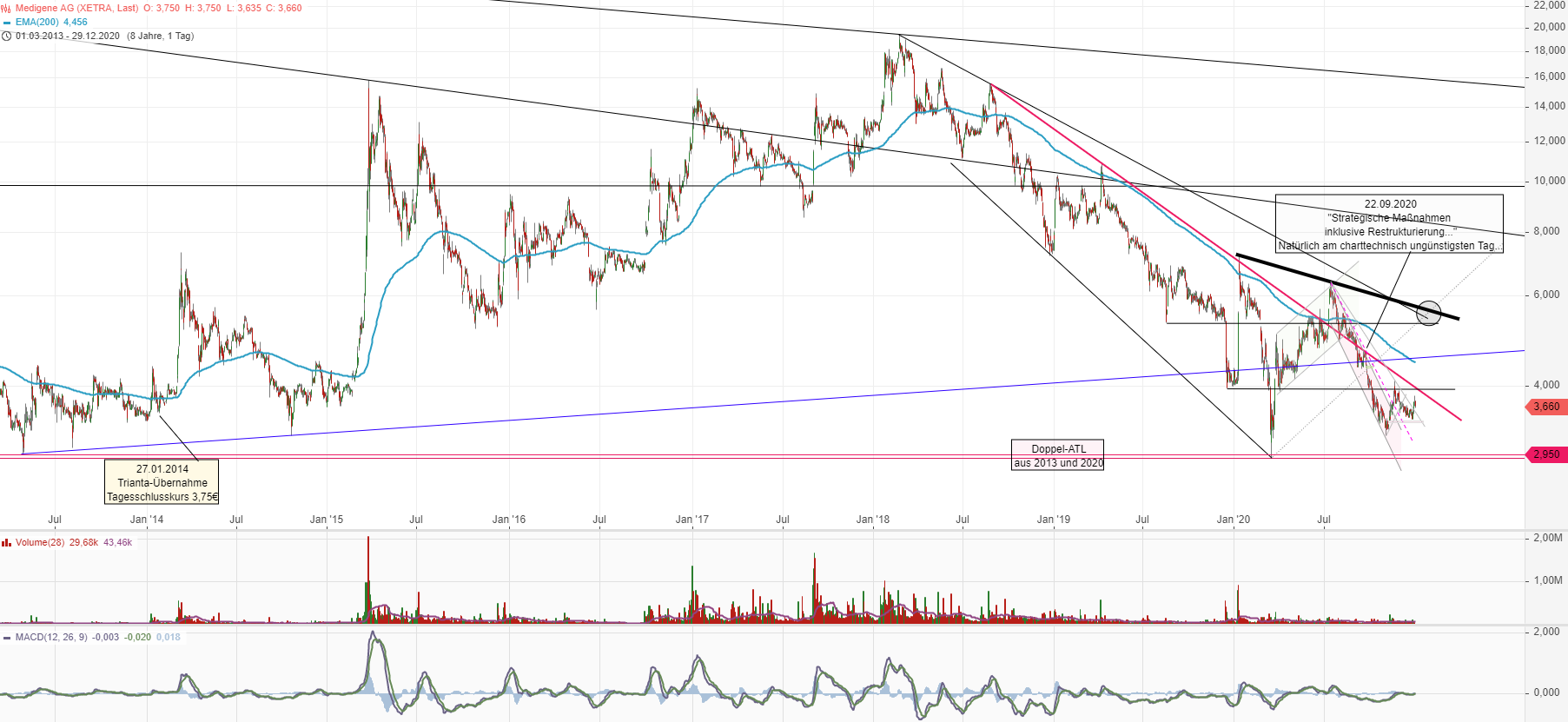The height and width of the screenshot is (722, 1568).
Task: Click the opening value O: 3,750
Action: 162,8
